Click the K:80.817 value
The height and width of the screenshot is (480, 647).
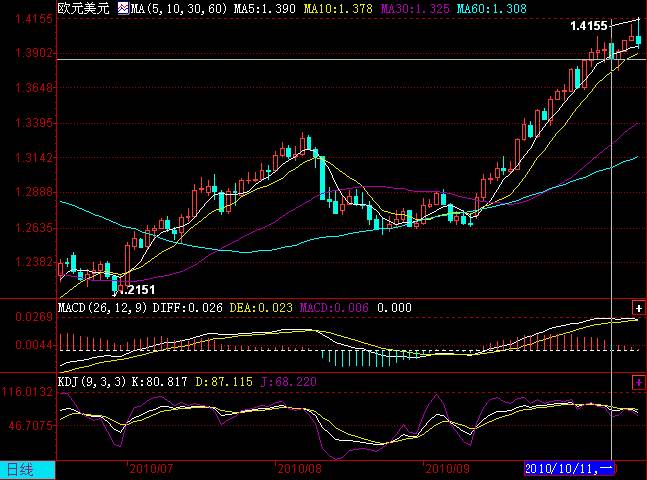point(159,382)
